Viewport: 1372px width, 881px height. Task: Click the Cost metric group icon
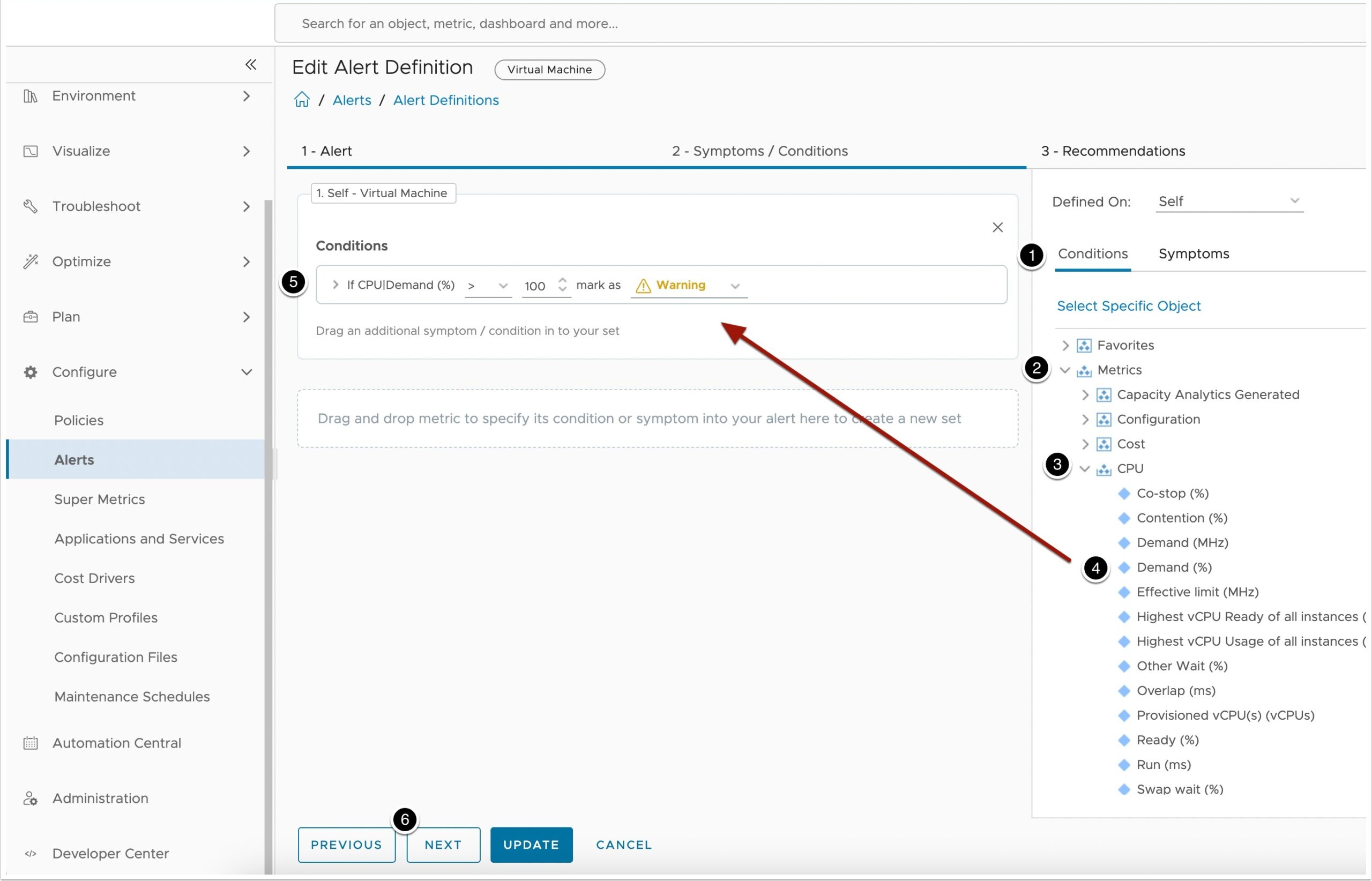point(1103,444)
